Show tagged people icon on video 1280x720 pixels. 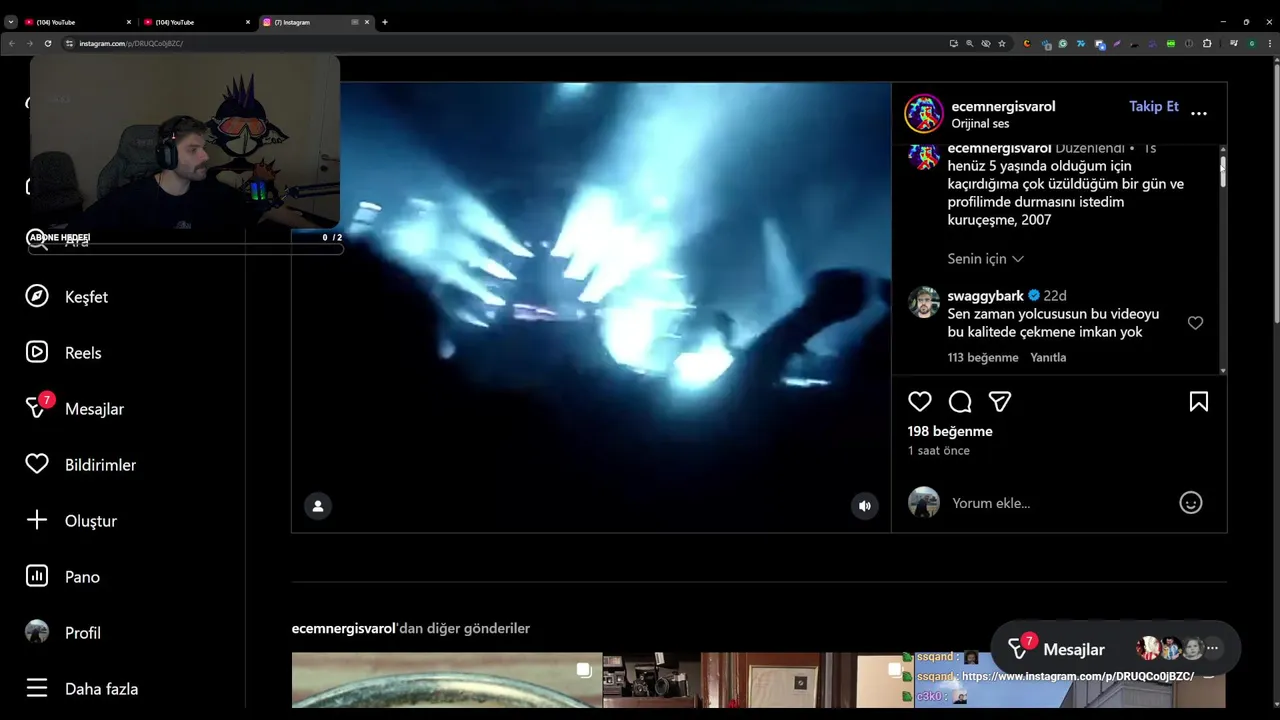318,506
